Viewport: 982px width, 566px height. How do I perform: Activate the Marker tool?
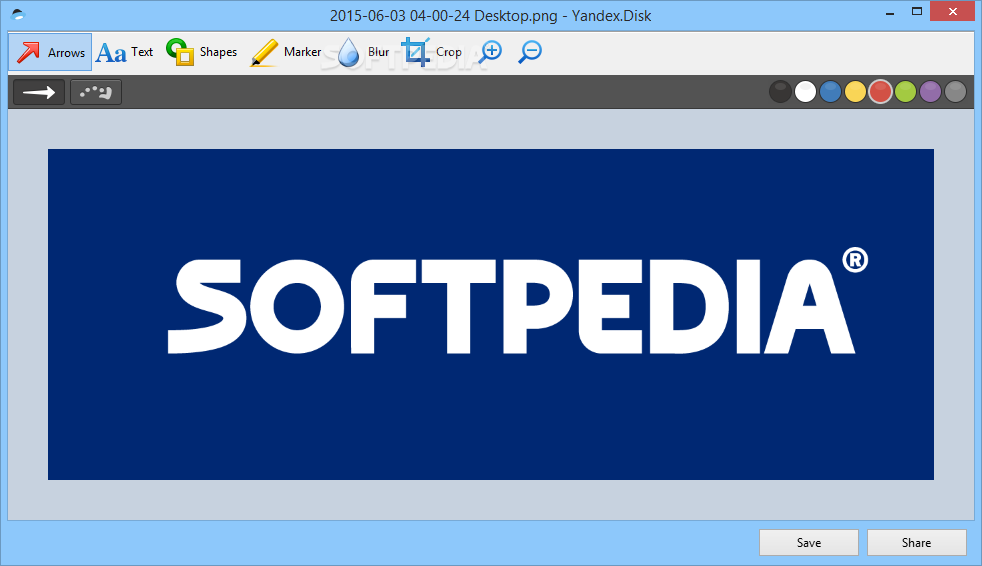286,52
